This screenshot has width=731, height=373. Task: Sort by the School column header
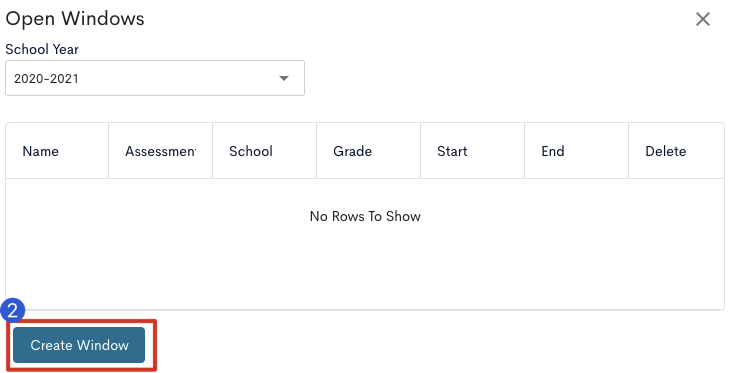pyautogui.click(x=251, y=151)
